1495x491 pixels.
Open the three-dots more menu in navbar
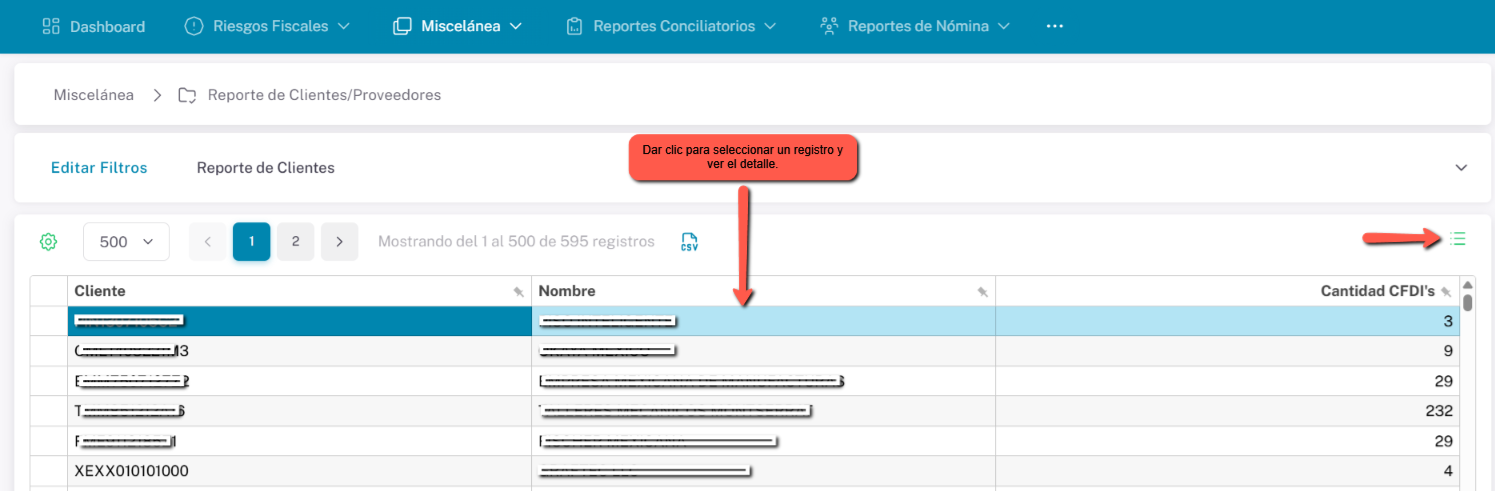[x=1054, y=26]
